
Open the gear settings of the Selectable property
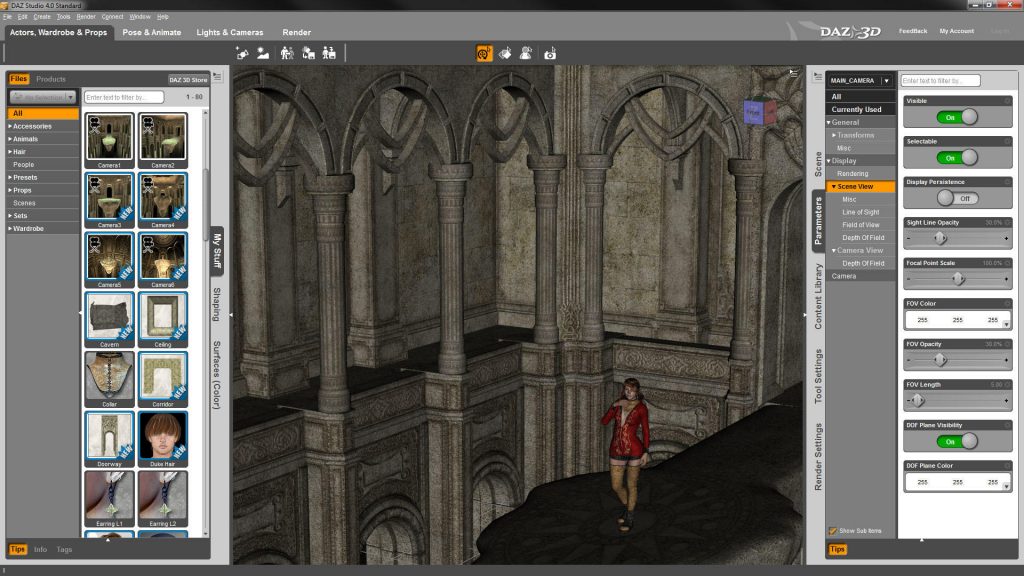point(1008,141)
